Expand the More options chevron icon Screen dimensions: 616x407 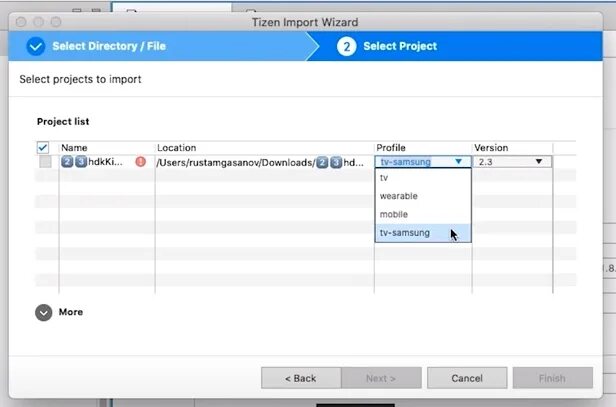coord(44,313)
